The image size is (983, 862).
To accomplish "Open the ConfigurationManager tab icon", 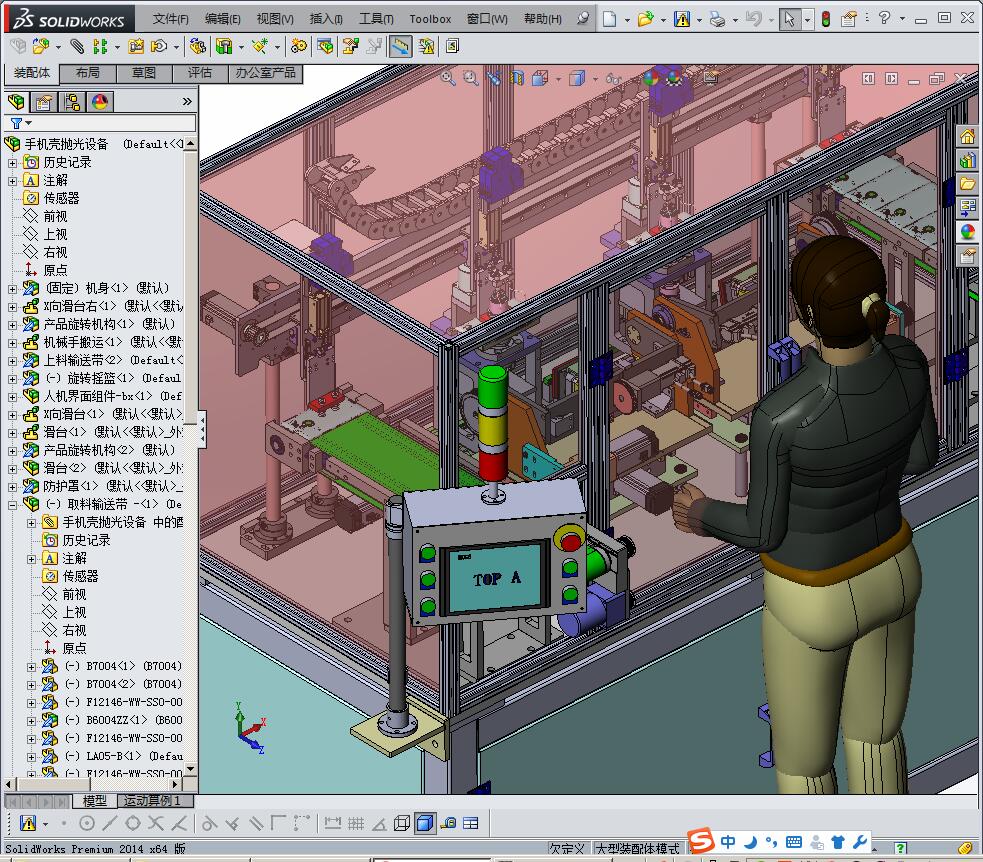I will [72, 102].
